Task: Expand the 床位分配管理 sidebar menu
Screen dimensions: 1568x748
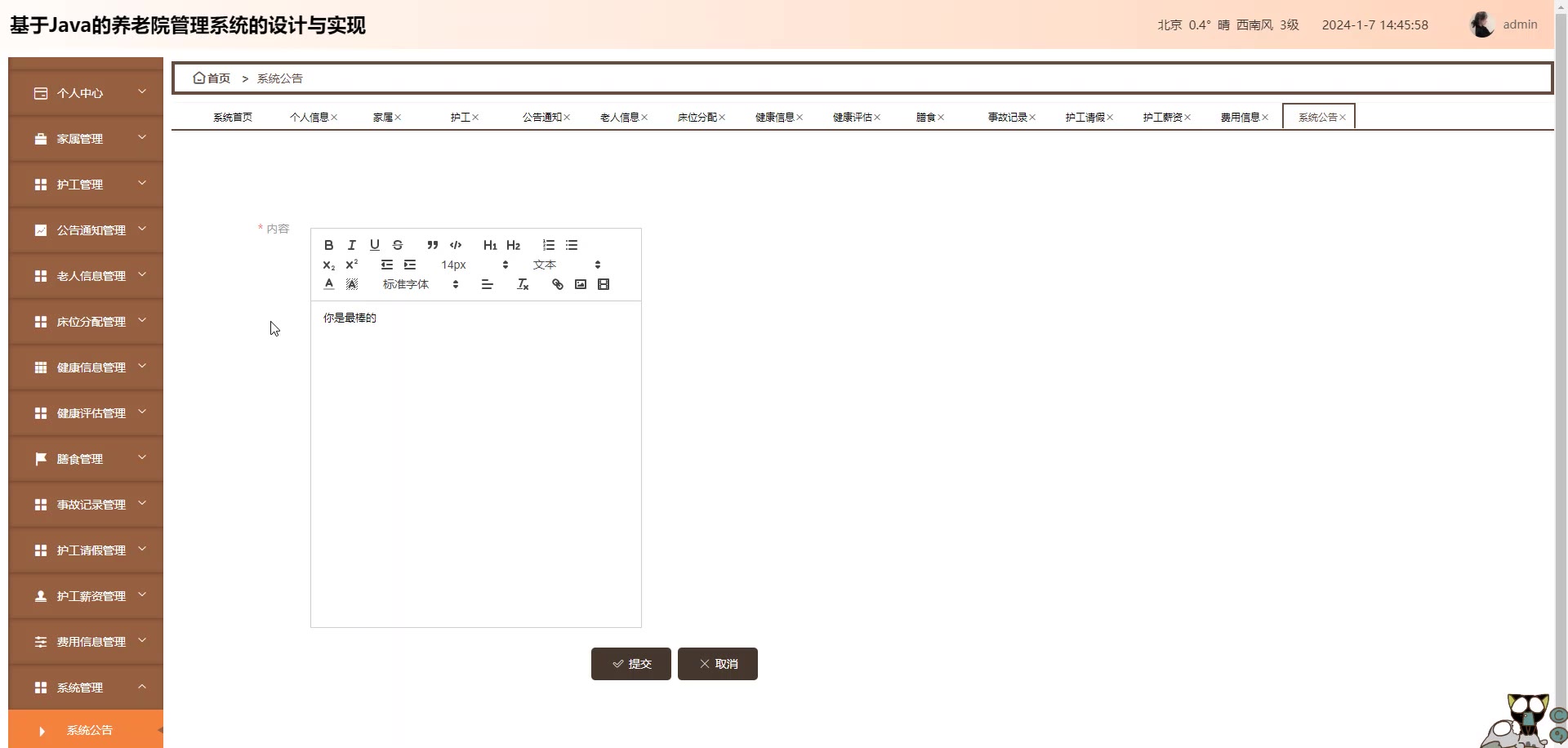Action: click(86, 322)
